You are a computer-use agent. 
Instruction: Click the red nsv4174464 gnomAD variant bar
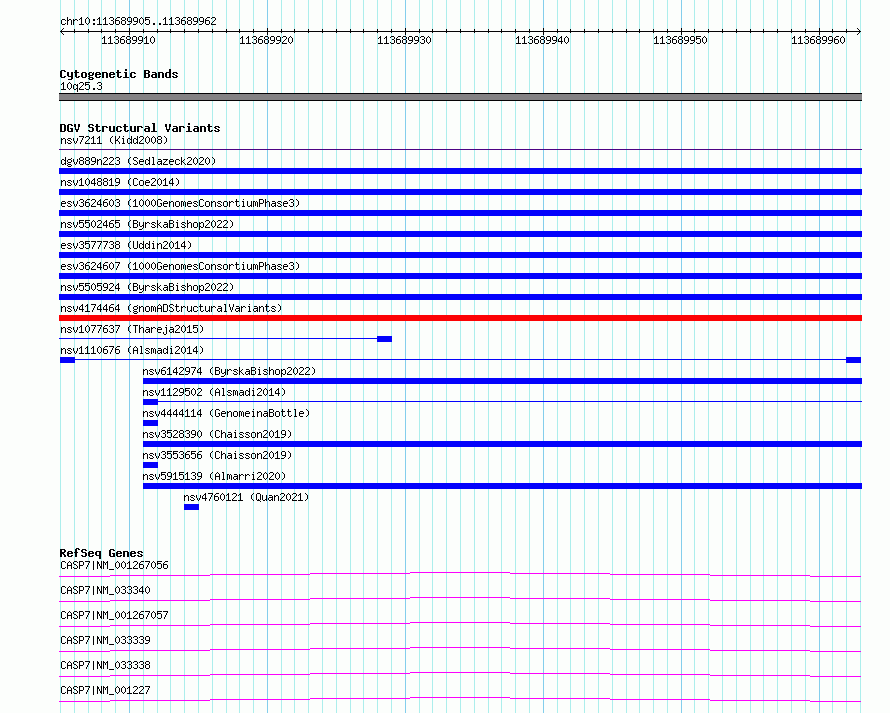pos(460,318)
